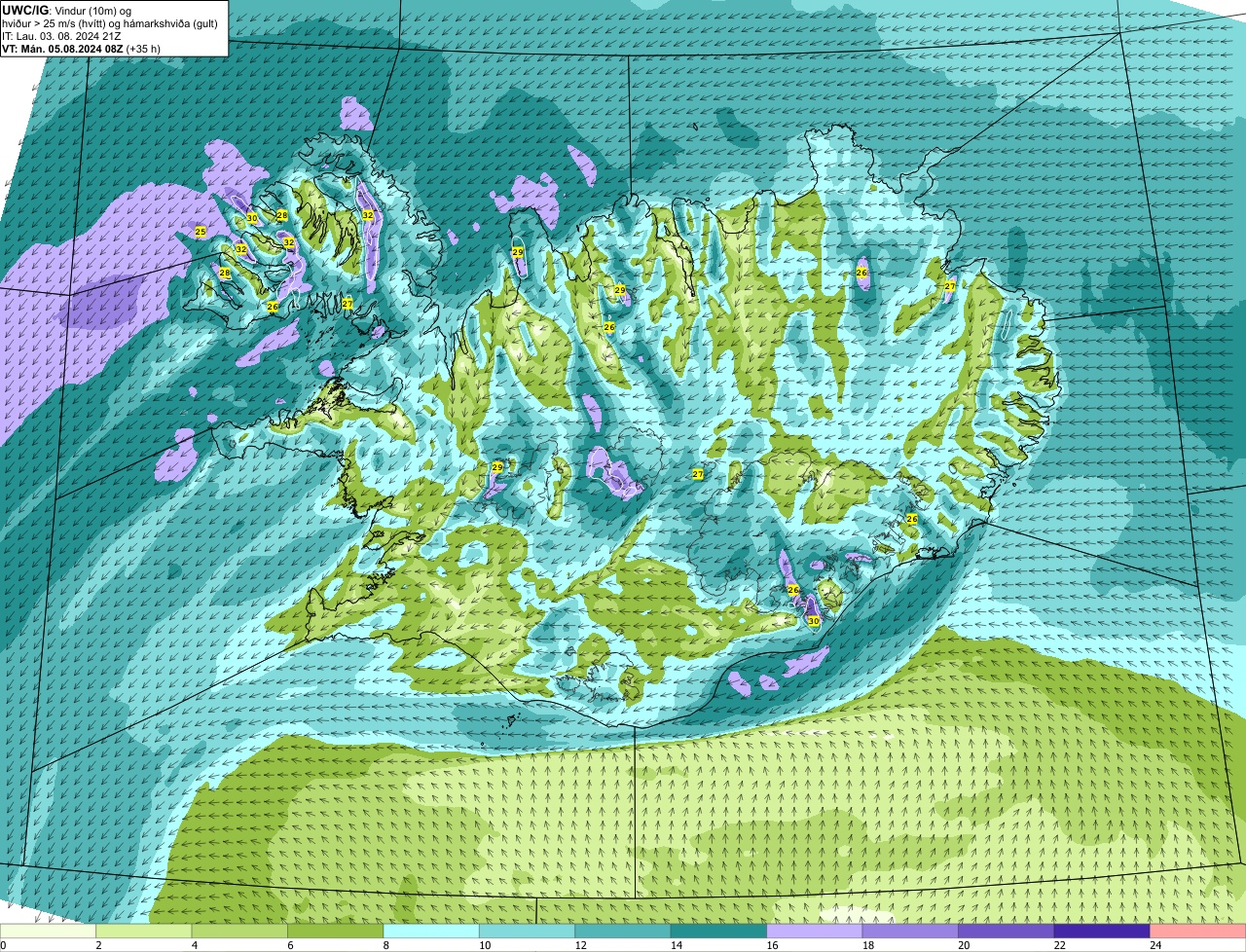Click the legend tick label 10
Viewport: 1246px width, 952px height.
(485, 945)
